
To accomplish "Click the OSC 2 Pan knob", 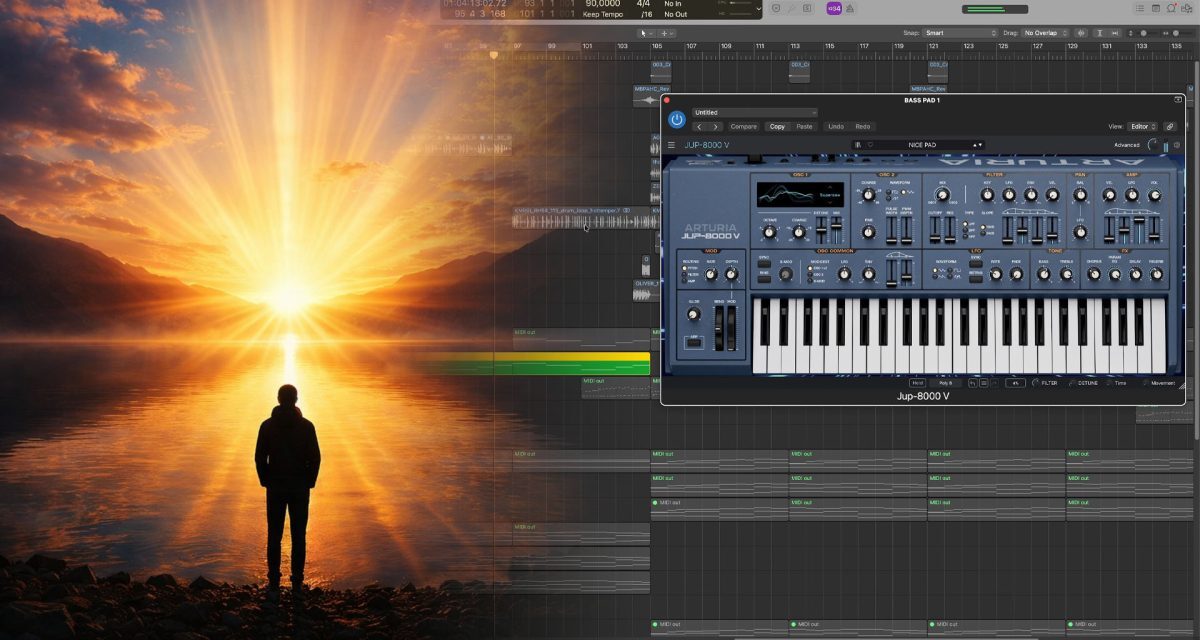I will tap(869, 232).
